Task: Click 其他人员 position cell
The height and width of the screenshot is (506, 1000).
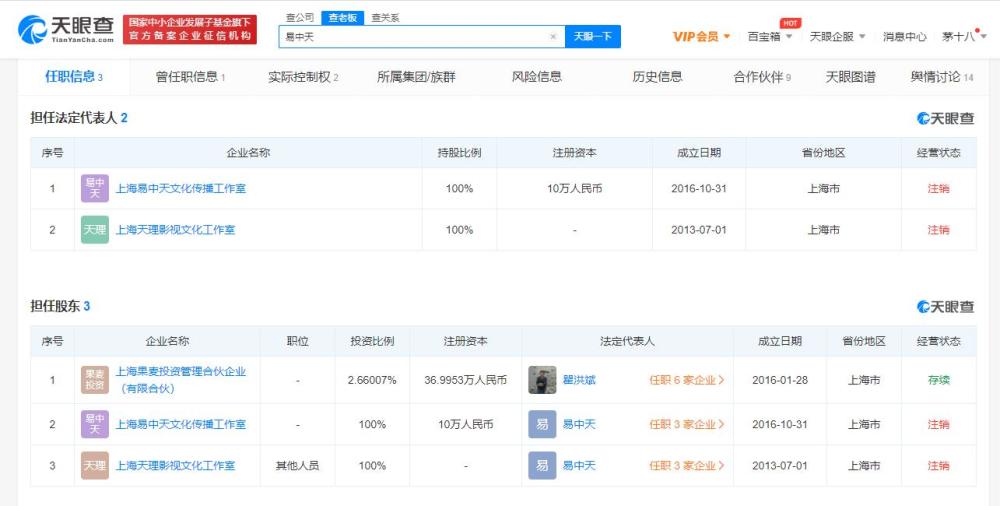Action: point(297,466)
